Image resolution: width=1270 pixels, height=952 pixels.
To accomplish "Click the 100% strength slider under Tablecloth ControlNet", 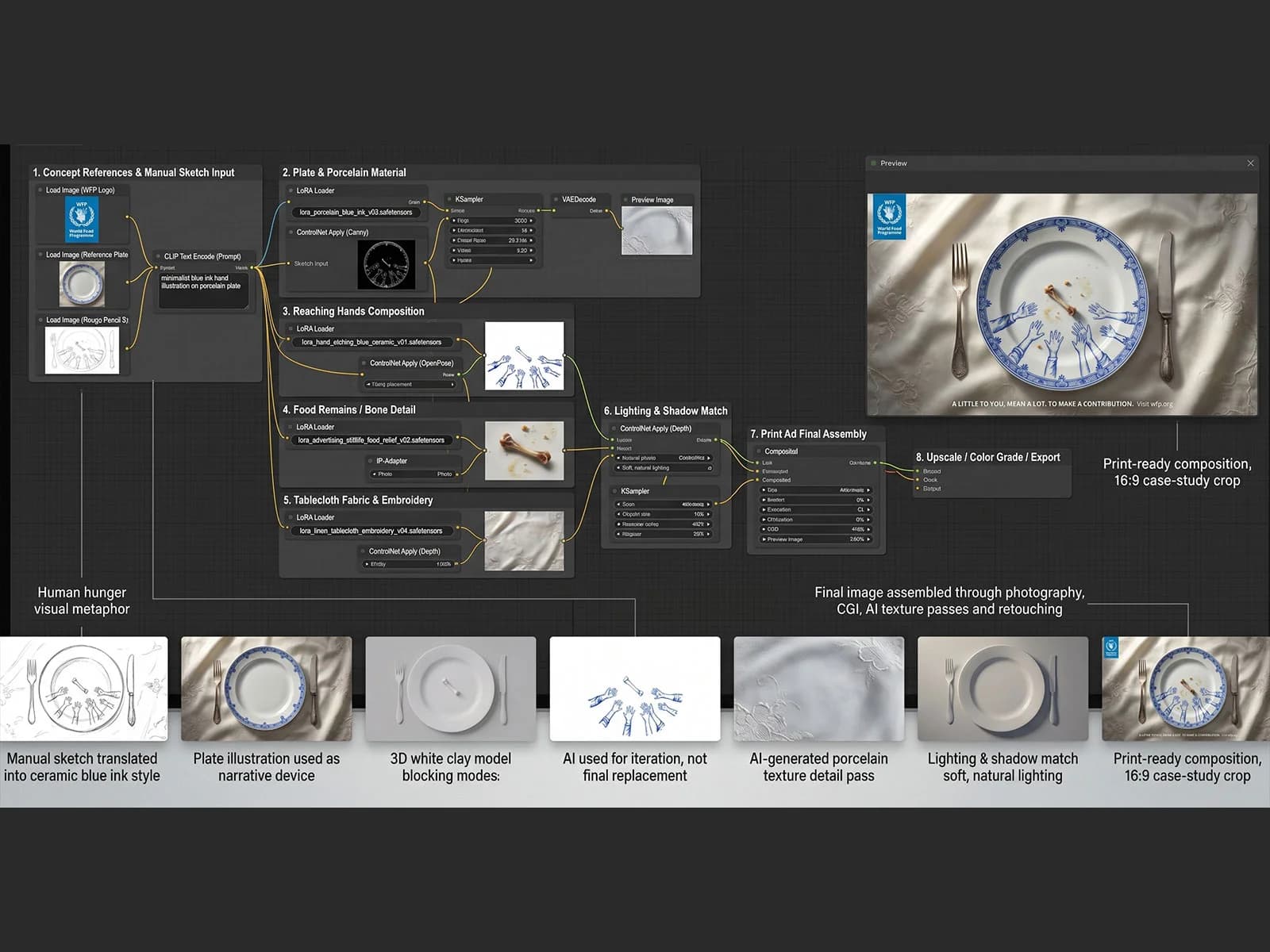I will click(410, 564).
